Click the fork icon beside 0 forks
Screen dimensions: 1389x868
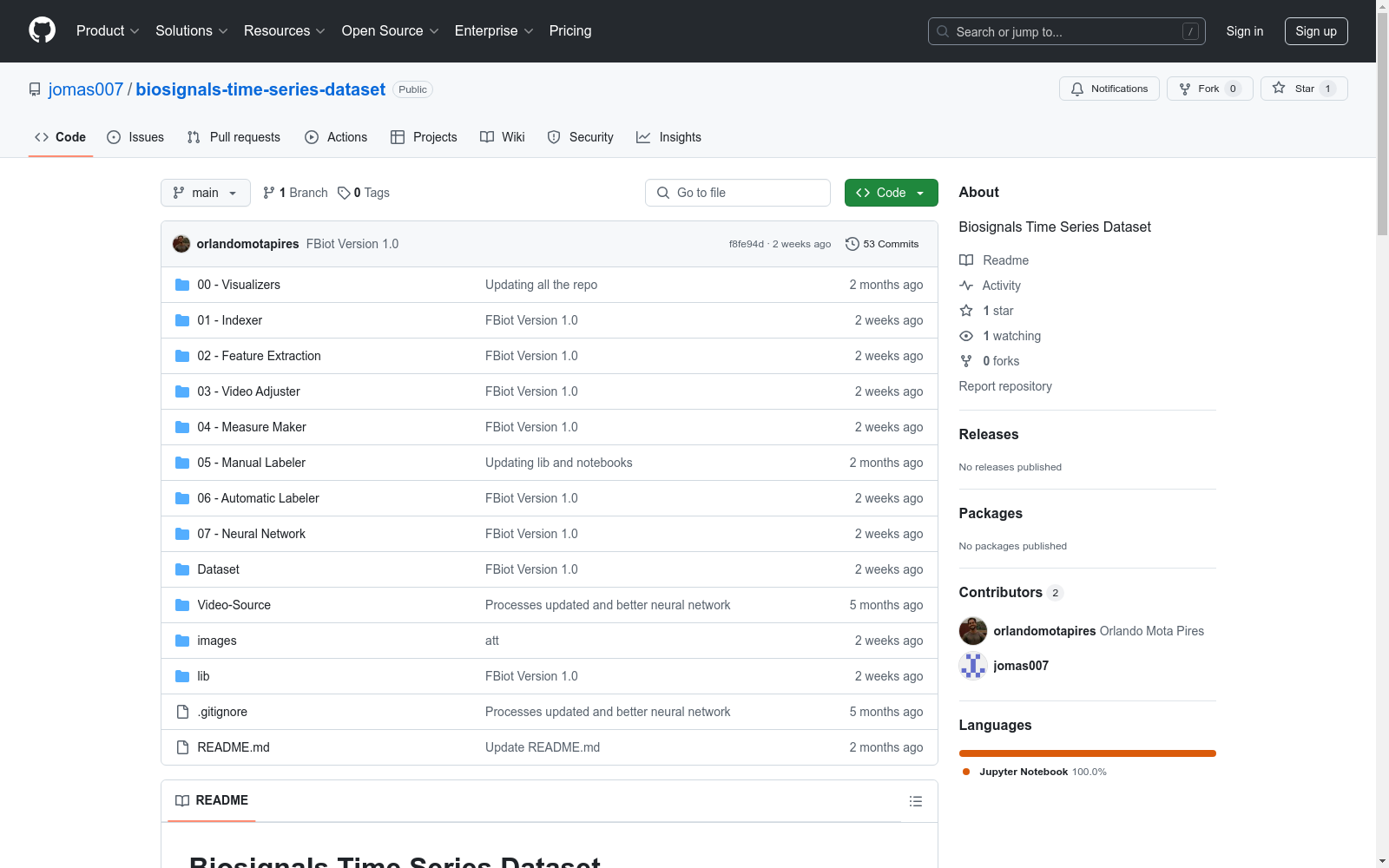(x=966, y=361)
